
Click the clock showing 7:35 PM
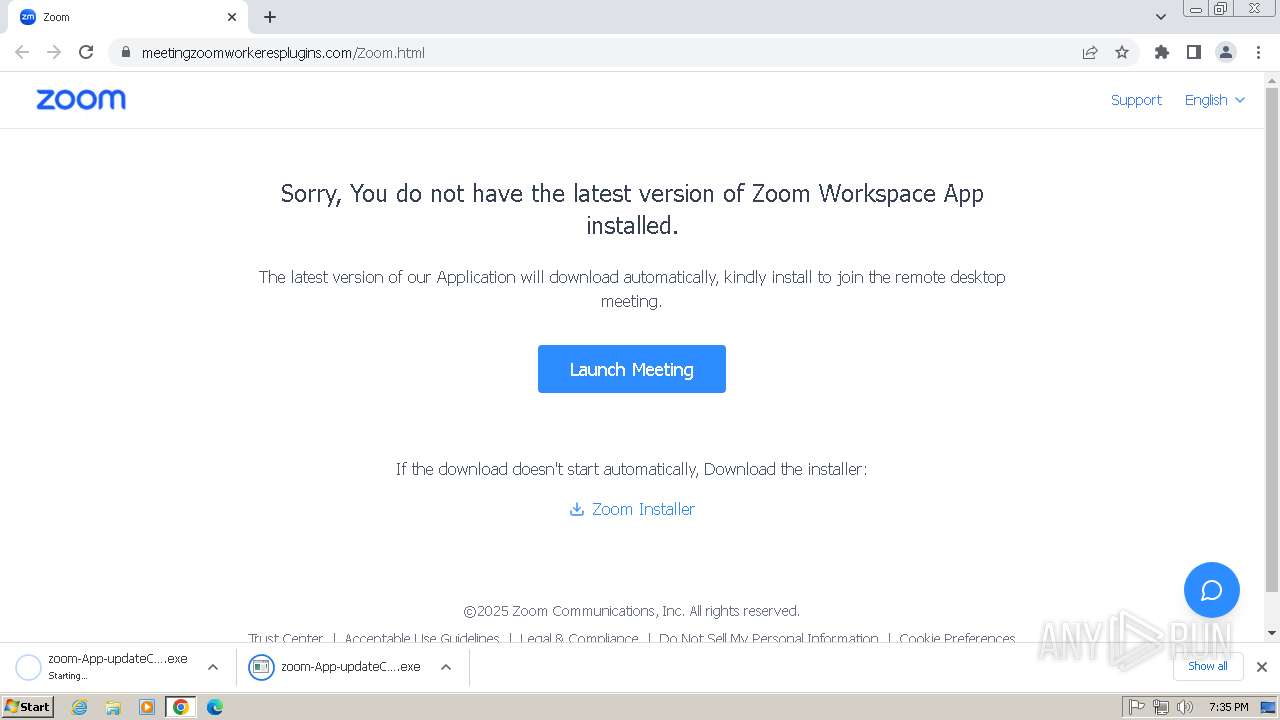(x=1228, y=707)
